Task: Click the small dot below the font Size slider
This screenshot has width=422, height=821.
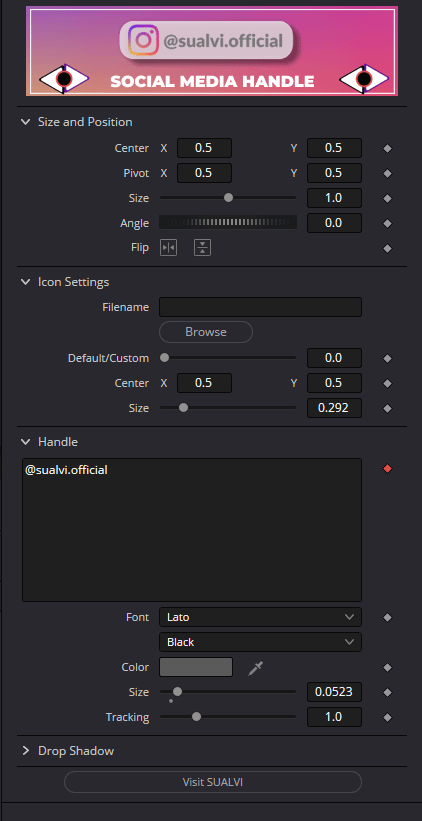Action: coord(171,701)
